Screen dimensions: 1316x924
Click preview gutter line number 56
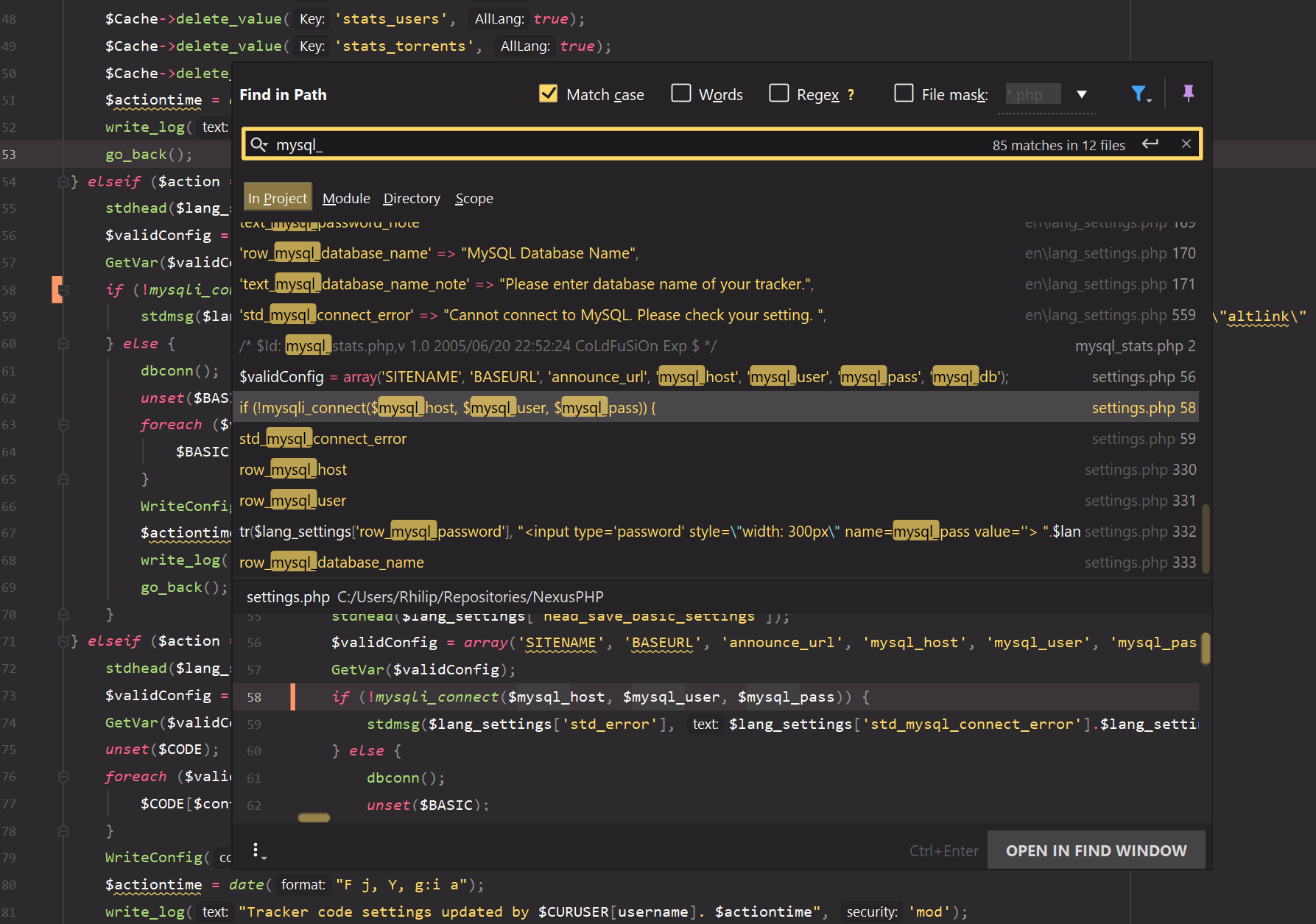tap(254, 643)
